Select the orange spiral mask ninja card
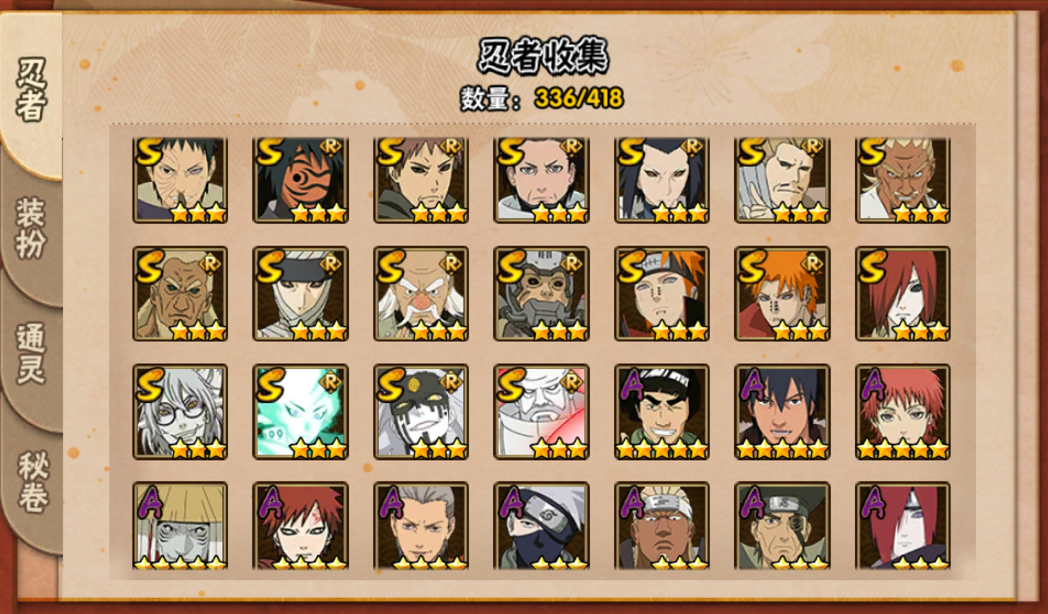Screen dimensions: 1048x614 point(300,180)
